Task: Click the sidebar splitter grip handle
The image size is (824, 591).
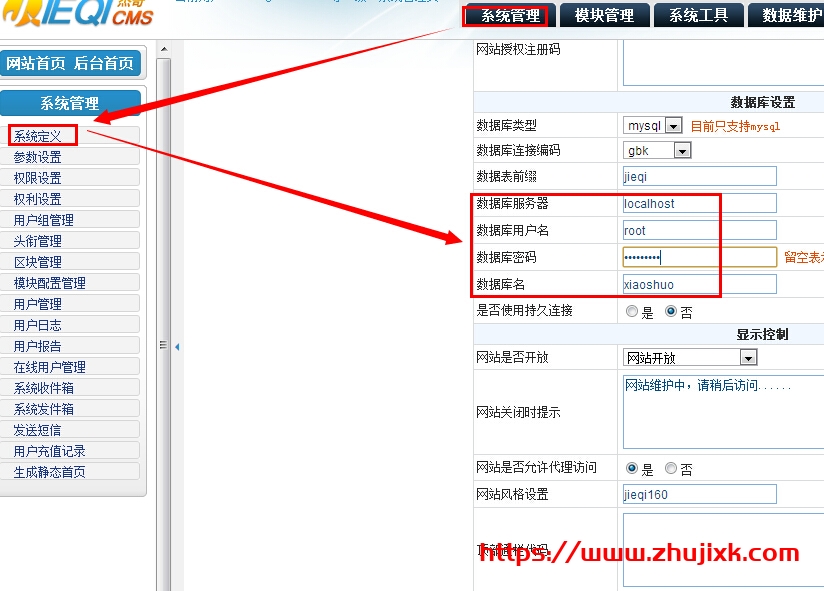Action: tap(163, 345)
